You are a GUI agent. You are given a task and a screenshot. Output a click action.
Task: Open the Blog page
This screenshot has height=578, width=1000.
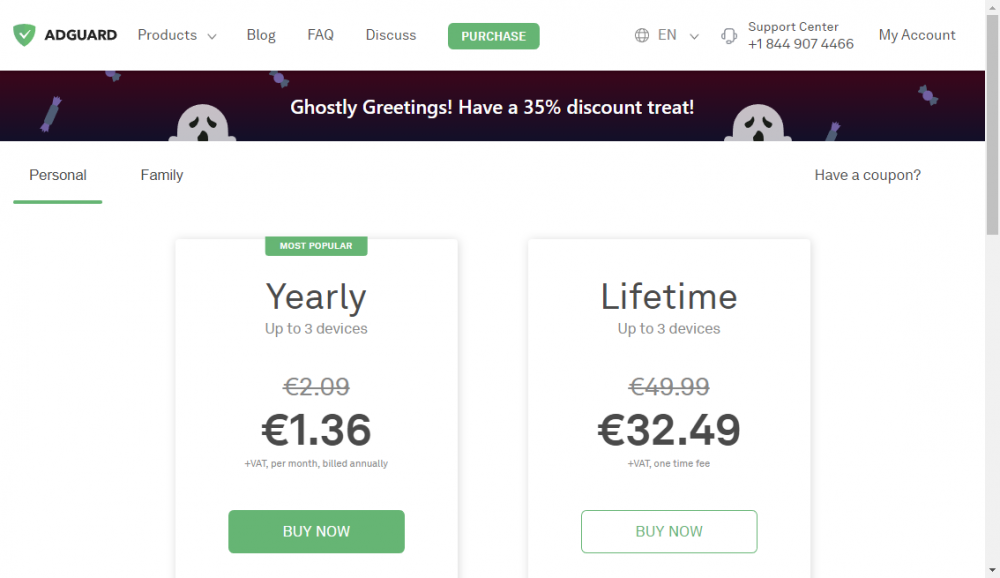coord(261,35)
